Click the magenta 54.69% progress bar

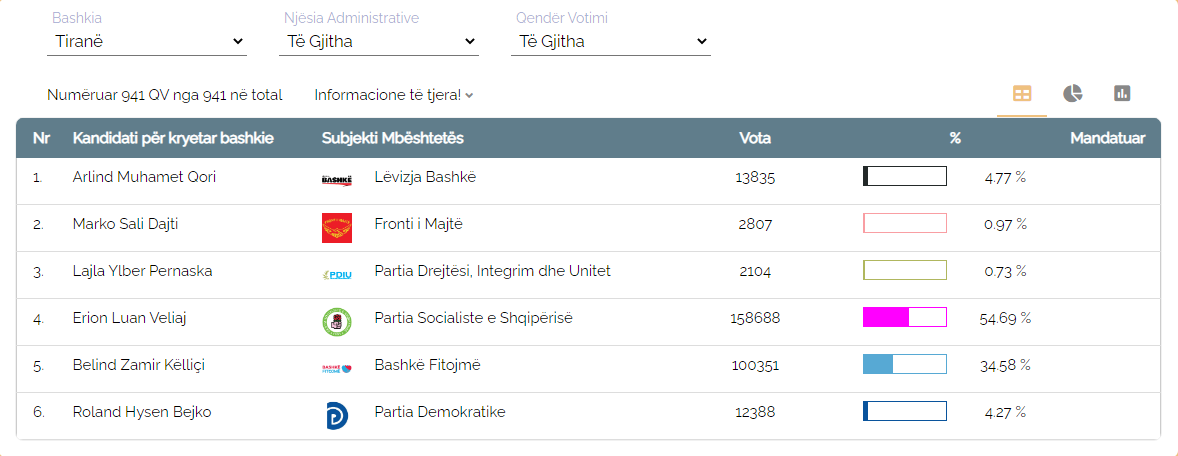[905, 317]
